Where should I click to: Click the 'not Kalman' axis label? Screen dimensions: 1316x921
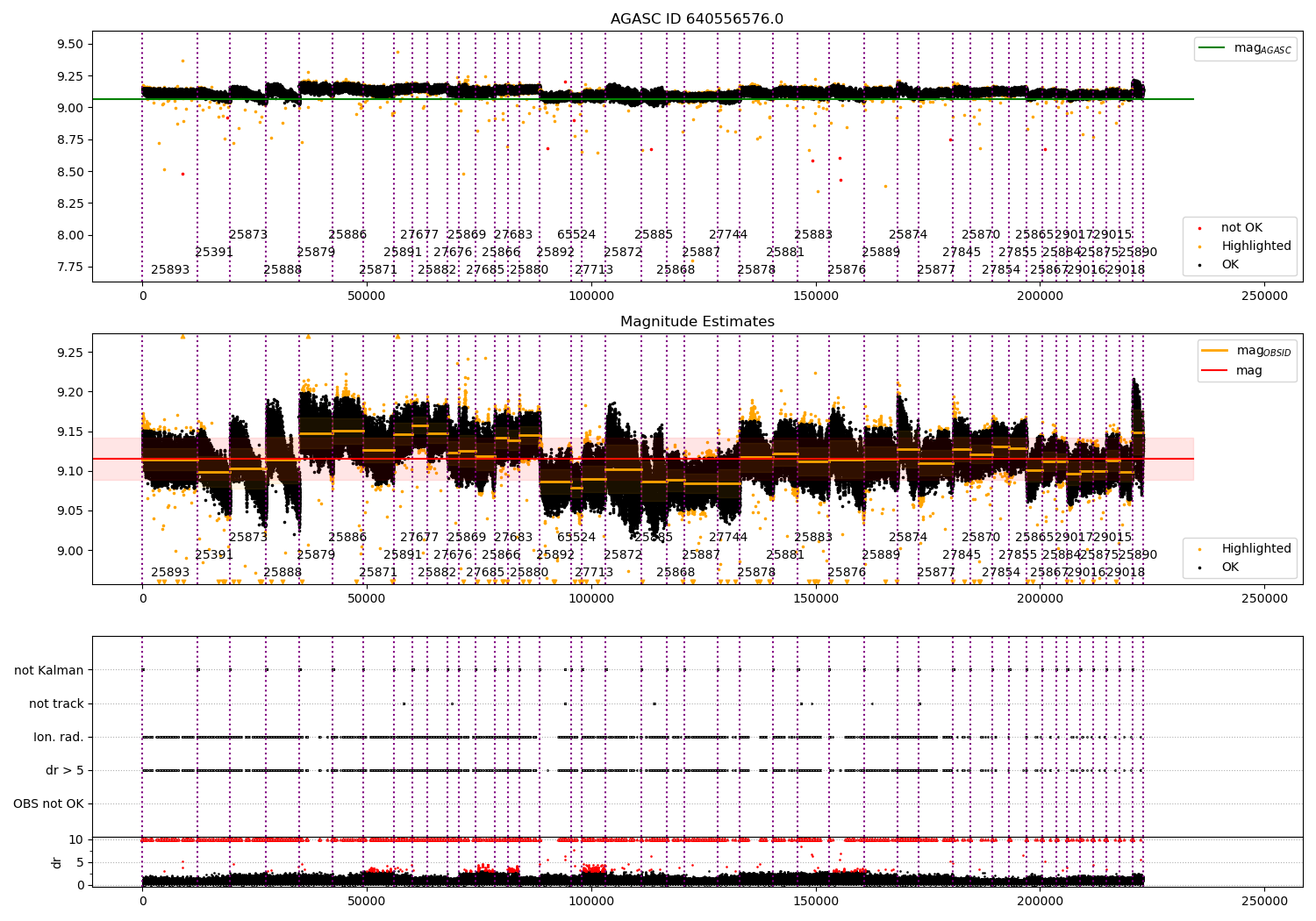(49, 671)
